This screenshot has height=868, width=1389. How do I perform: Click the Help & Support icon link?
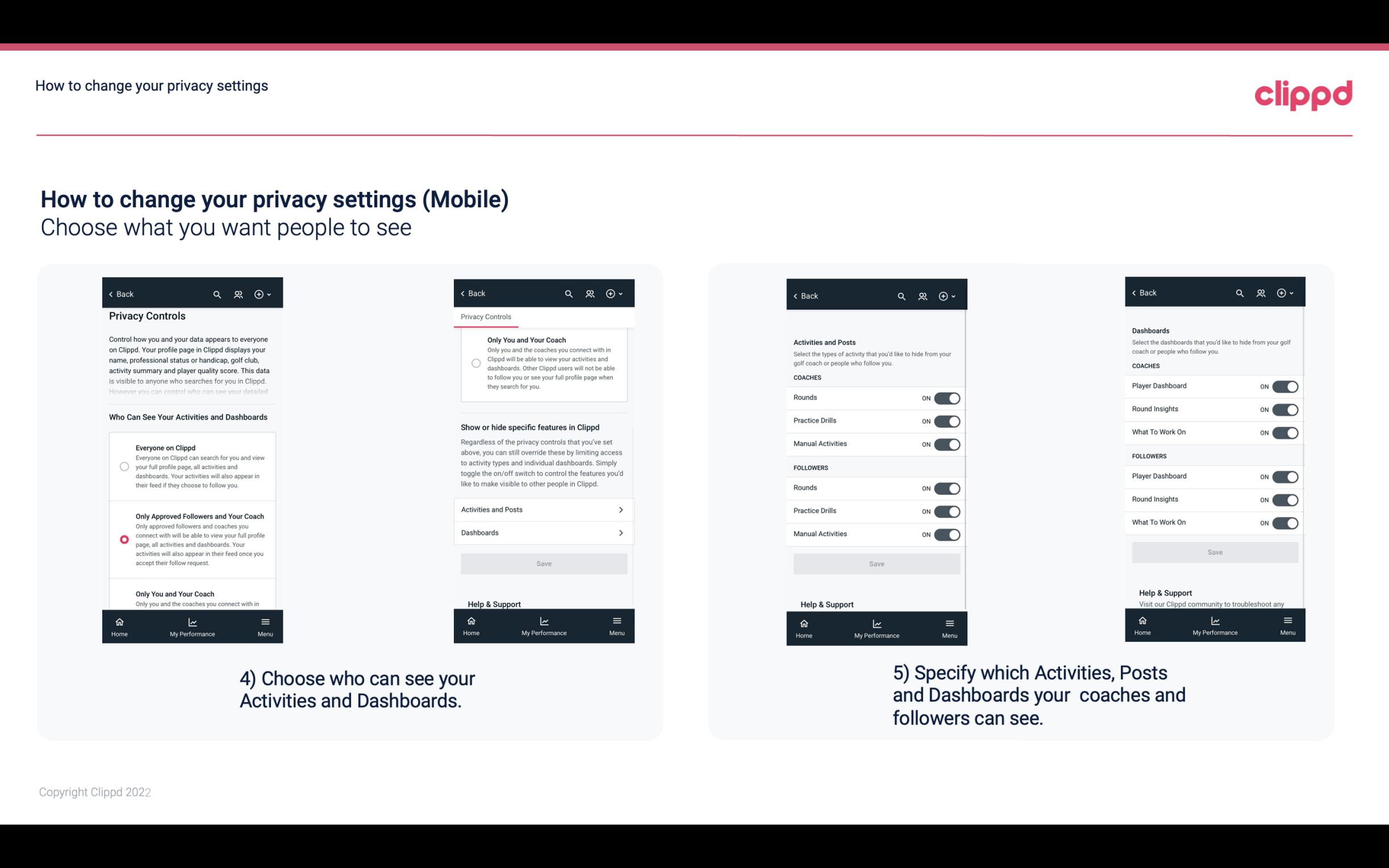coord(497,604)
